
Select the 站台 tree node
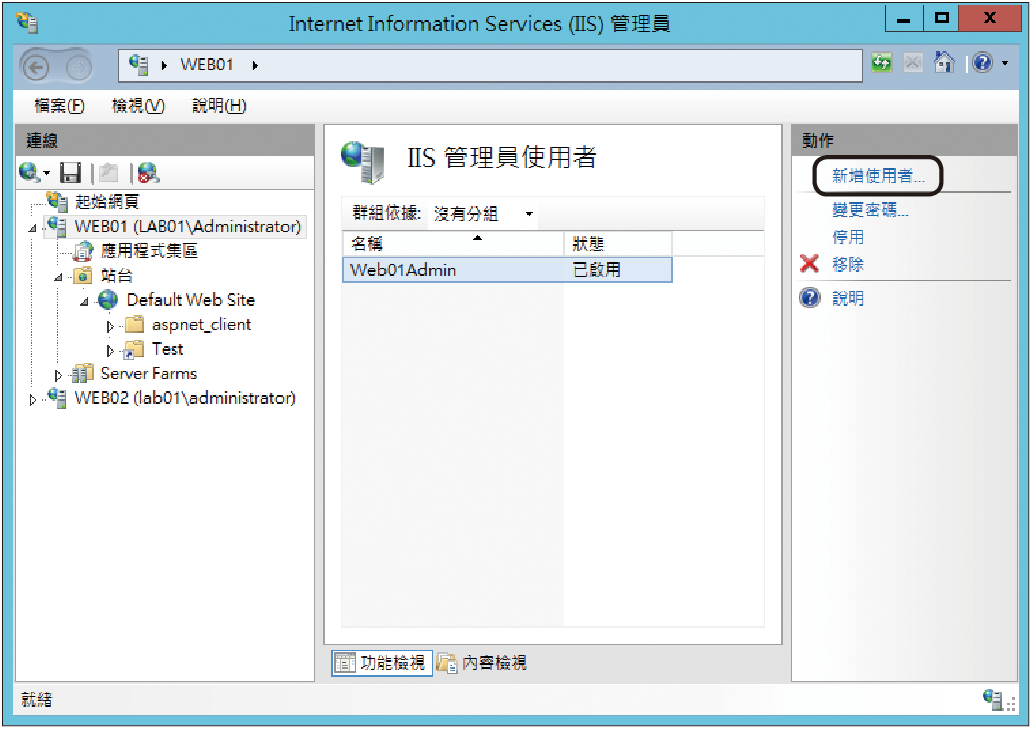click(x=117, y=275)
